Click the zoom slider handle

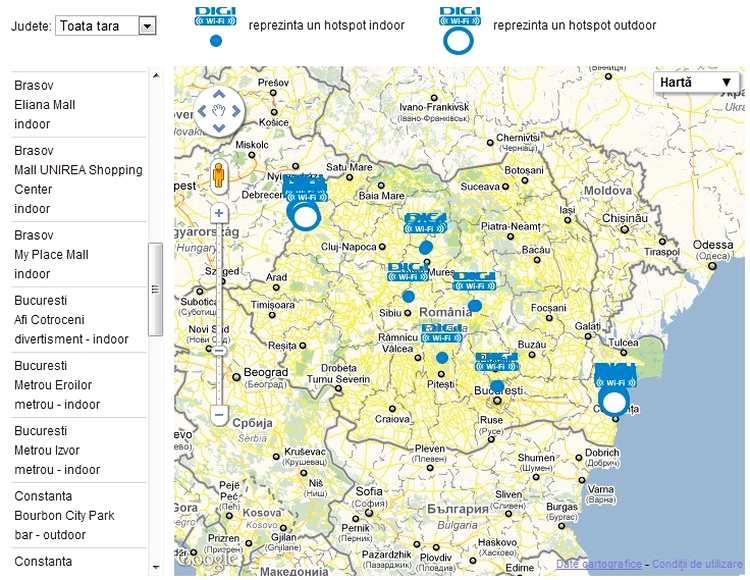[x=219, y=351]
